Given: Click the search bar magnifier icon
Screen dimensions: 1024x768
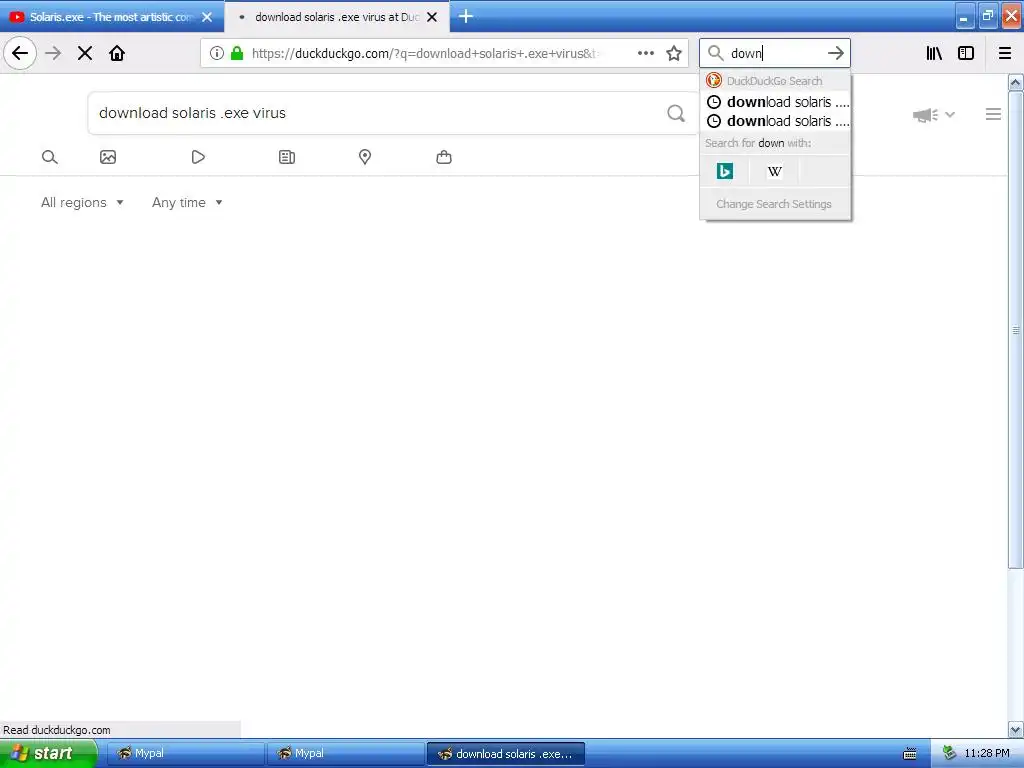Looking at the screenshot, I should click(716, 53).
